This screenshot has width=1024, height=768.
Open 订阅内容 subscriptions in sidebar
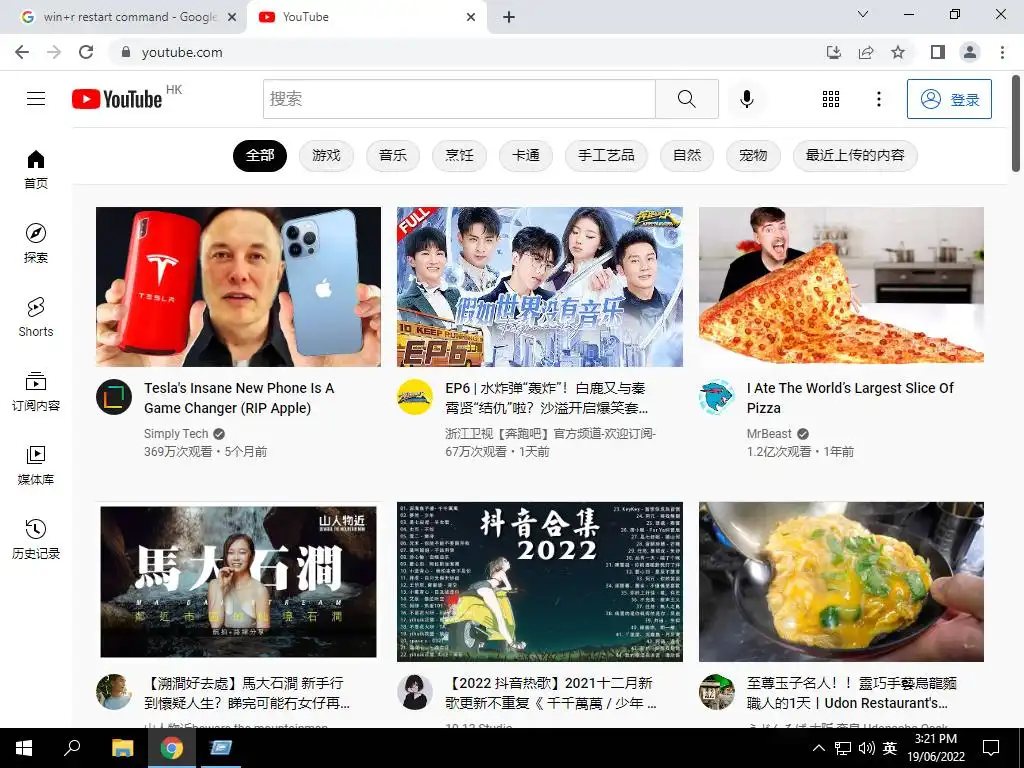(36, 392)
